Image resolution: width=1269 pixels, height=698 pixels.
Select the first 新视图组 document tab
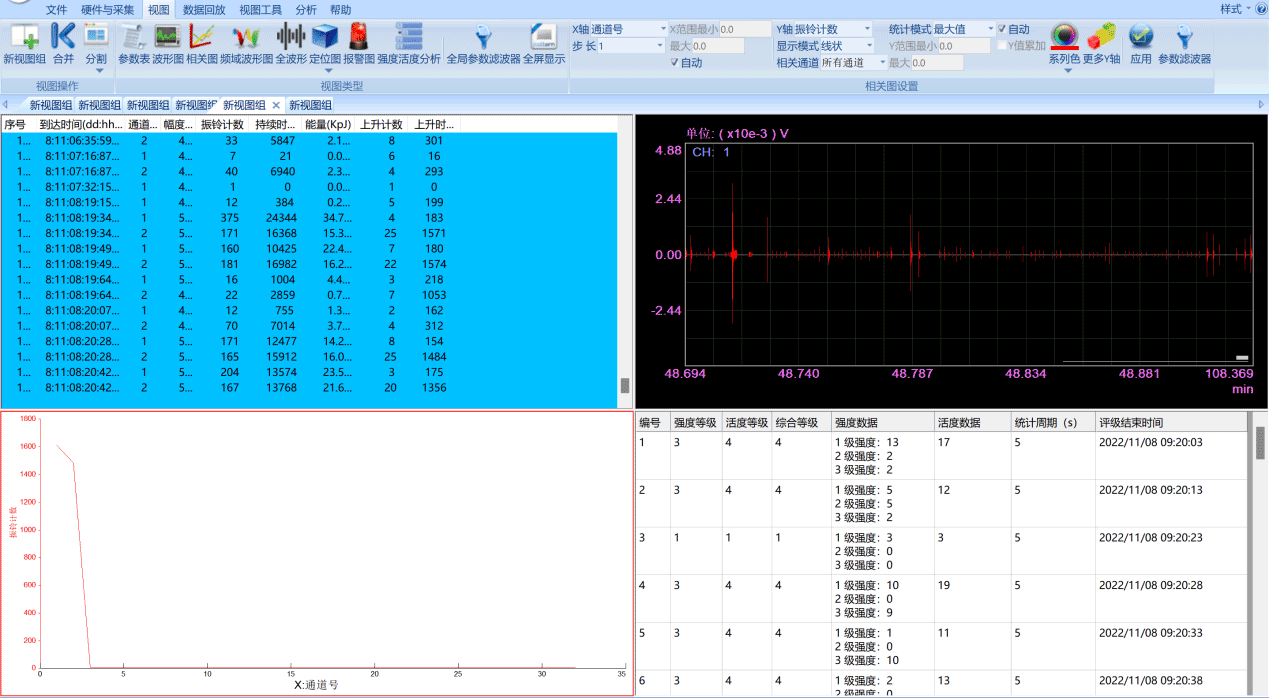[50, 105]
